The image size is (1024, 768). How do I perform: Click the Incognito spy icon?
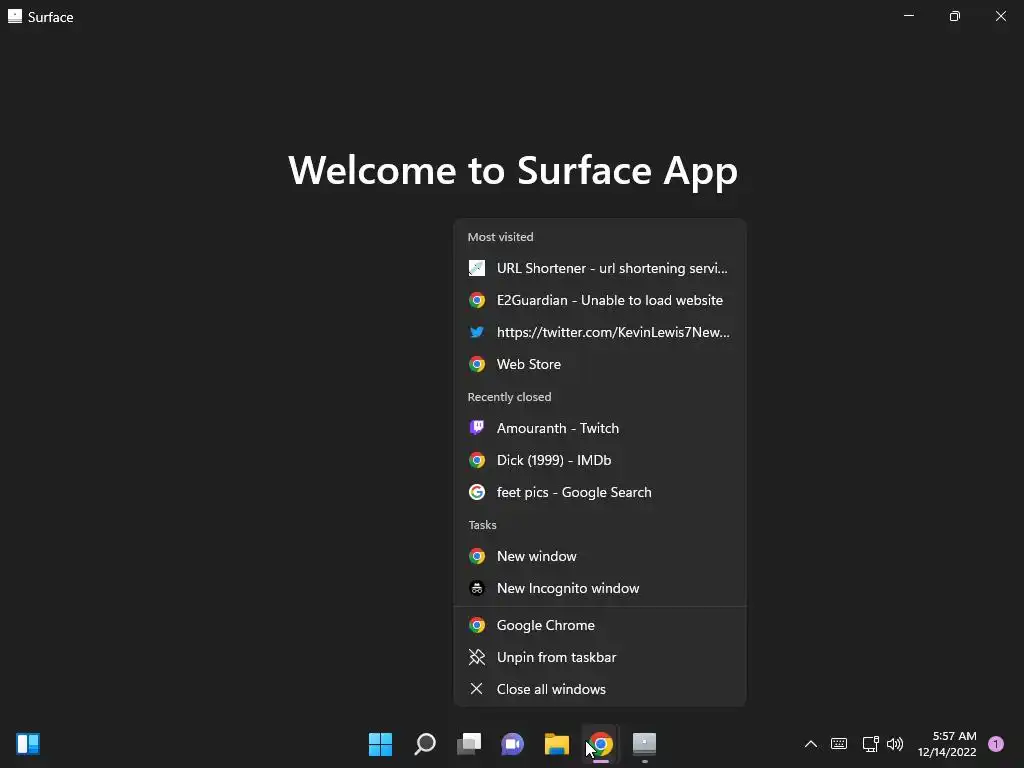(477, 588)
